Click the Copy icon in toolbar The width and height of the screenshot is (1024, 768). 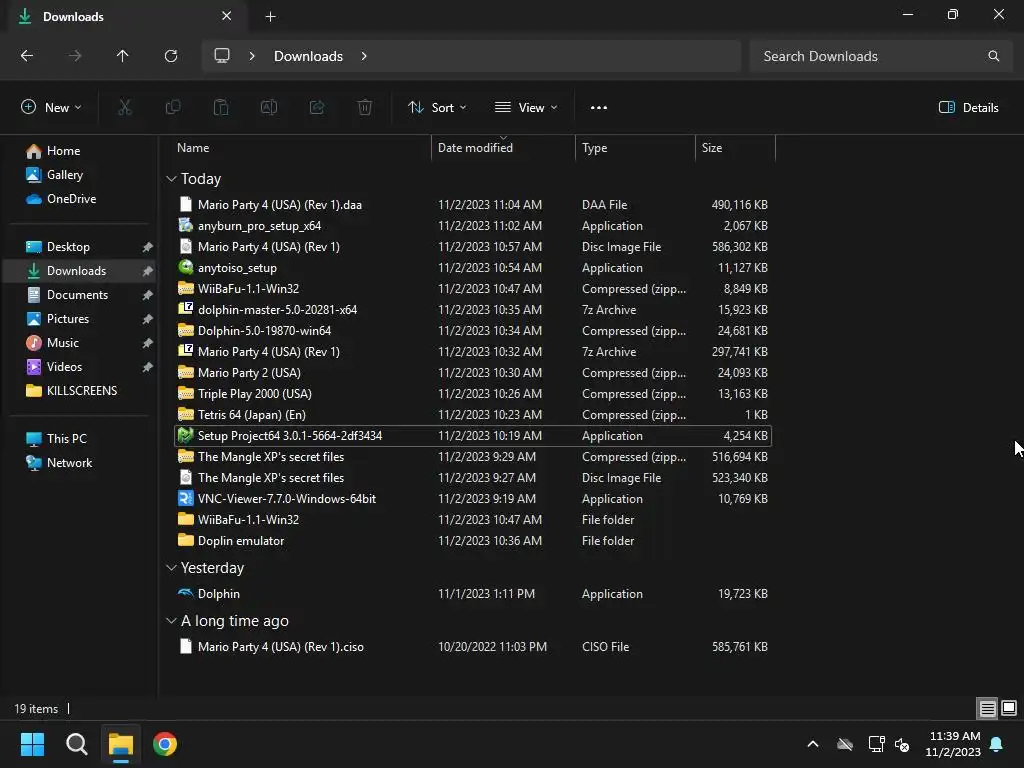point(172,107)
